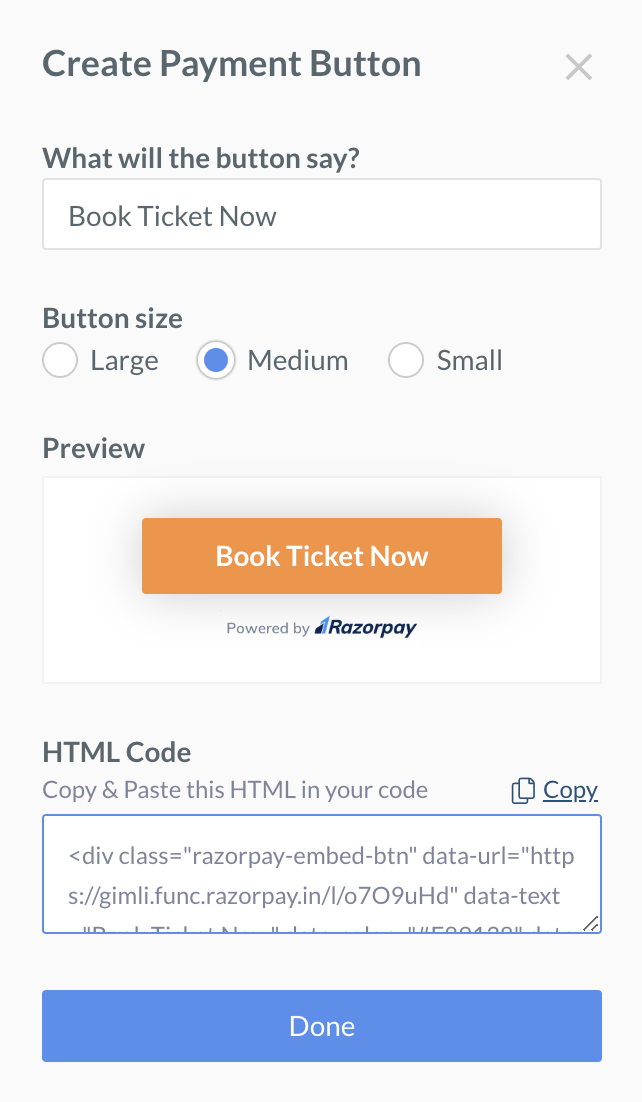The width and height of the screenshot is (642, 1102).
Task: Click inside the HTML code textarea
Action: tap(322, 874)
